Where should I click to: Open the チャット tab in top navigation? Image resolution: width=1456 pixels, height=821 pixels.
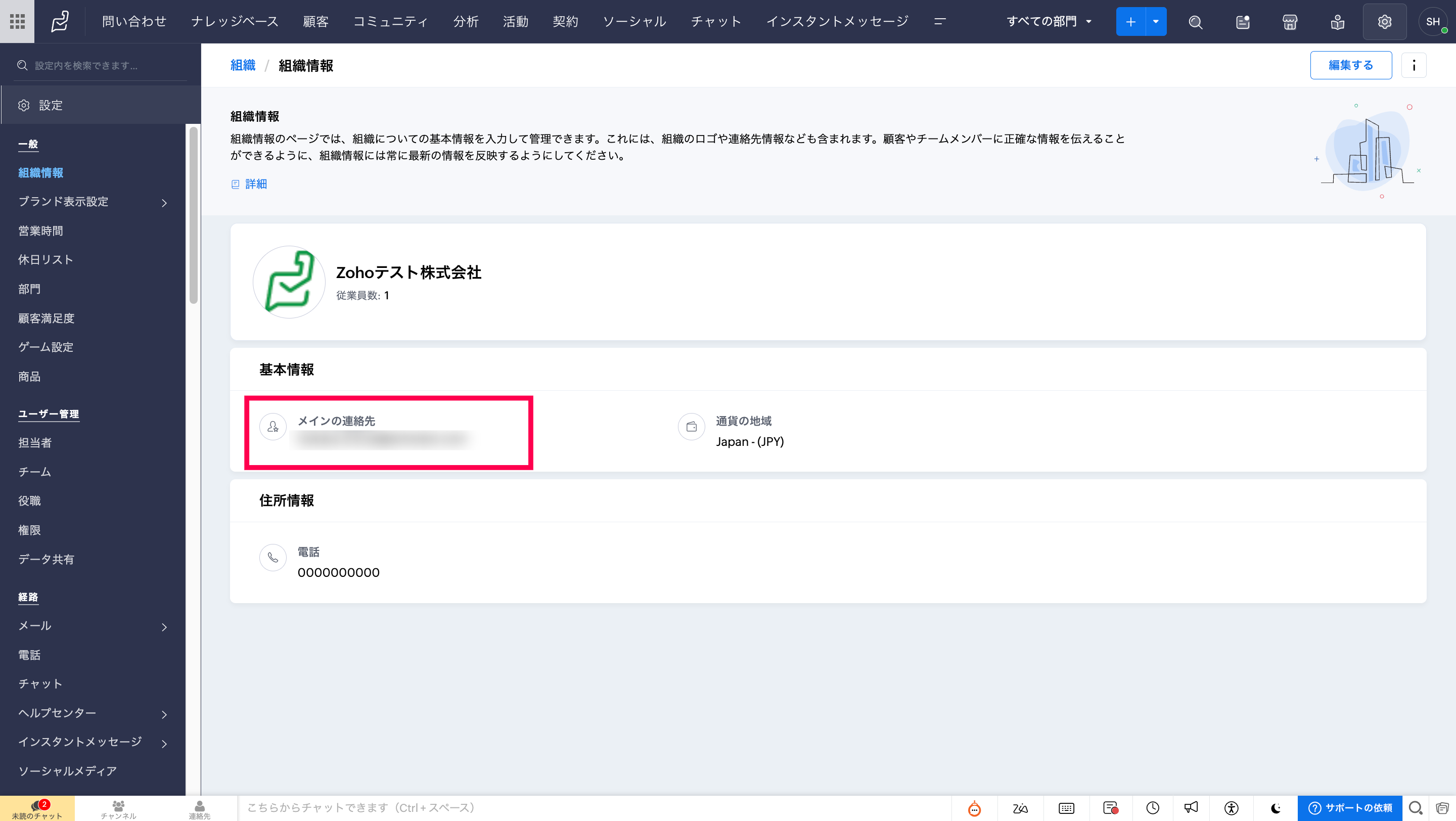[716, 21]
